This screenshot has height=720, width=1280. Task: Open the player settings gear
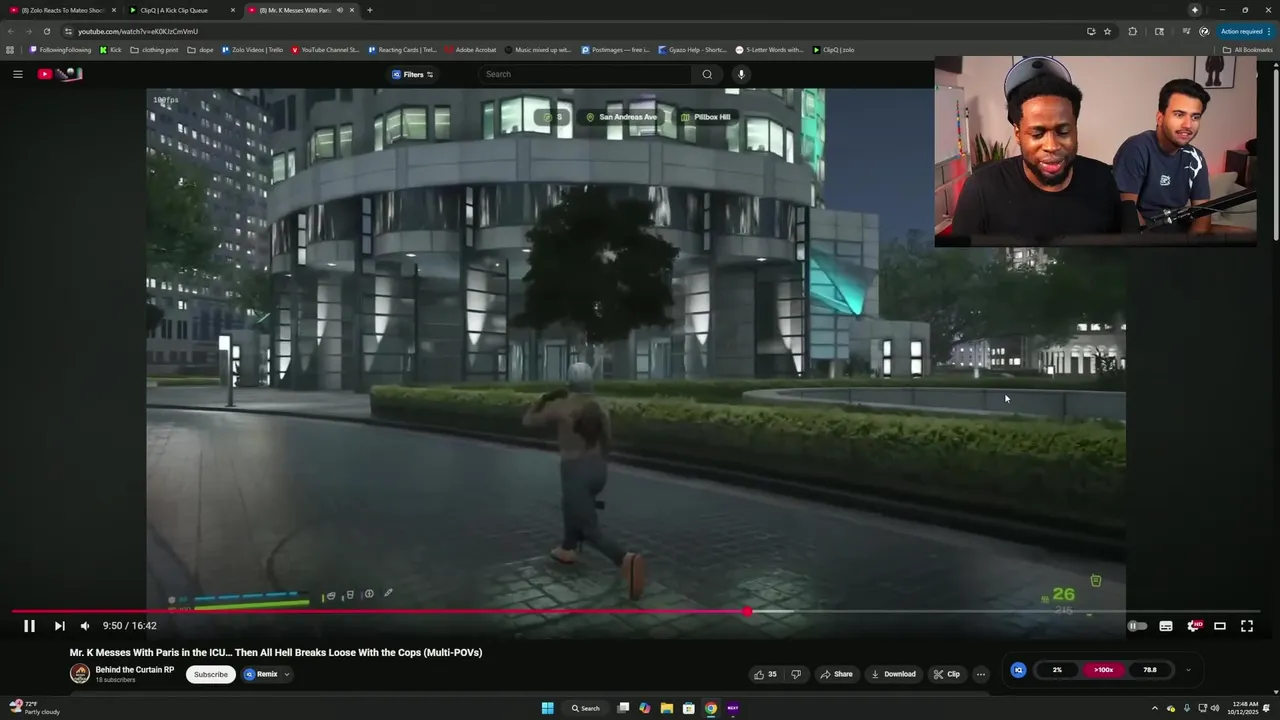point(1193,626)
